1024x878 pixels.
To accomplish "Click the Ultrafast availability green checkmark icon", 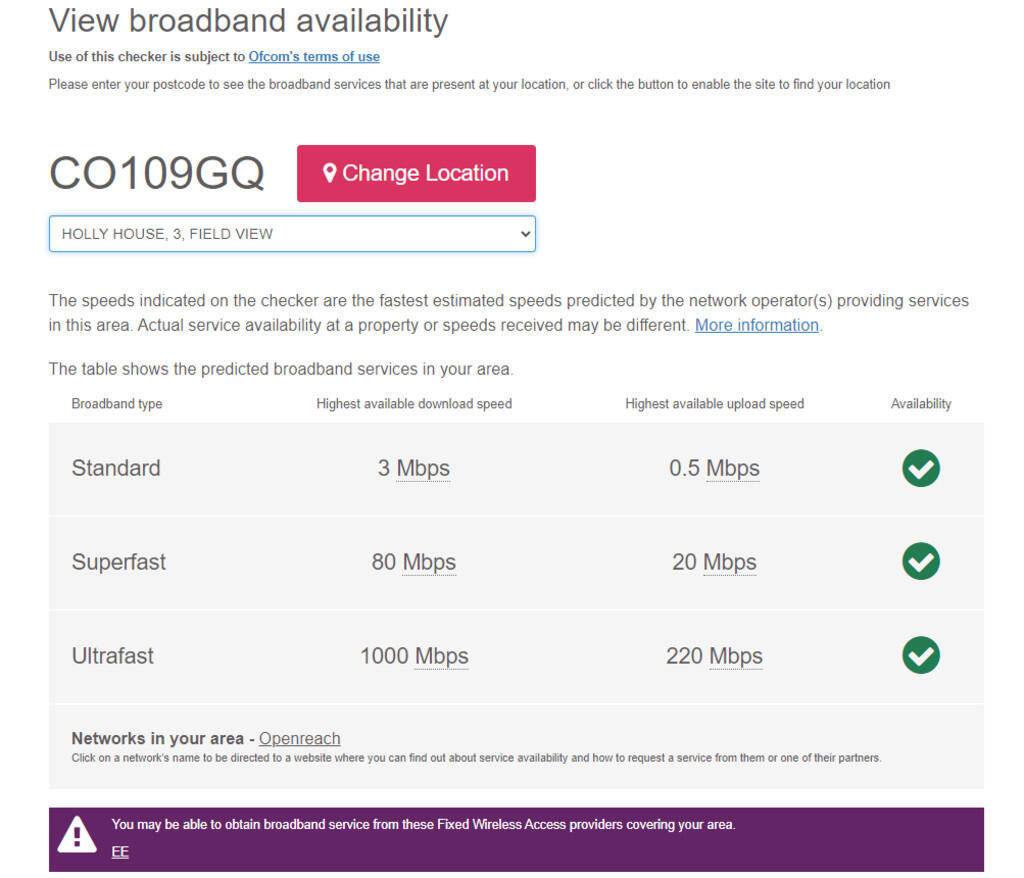I will point(920,656).
